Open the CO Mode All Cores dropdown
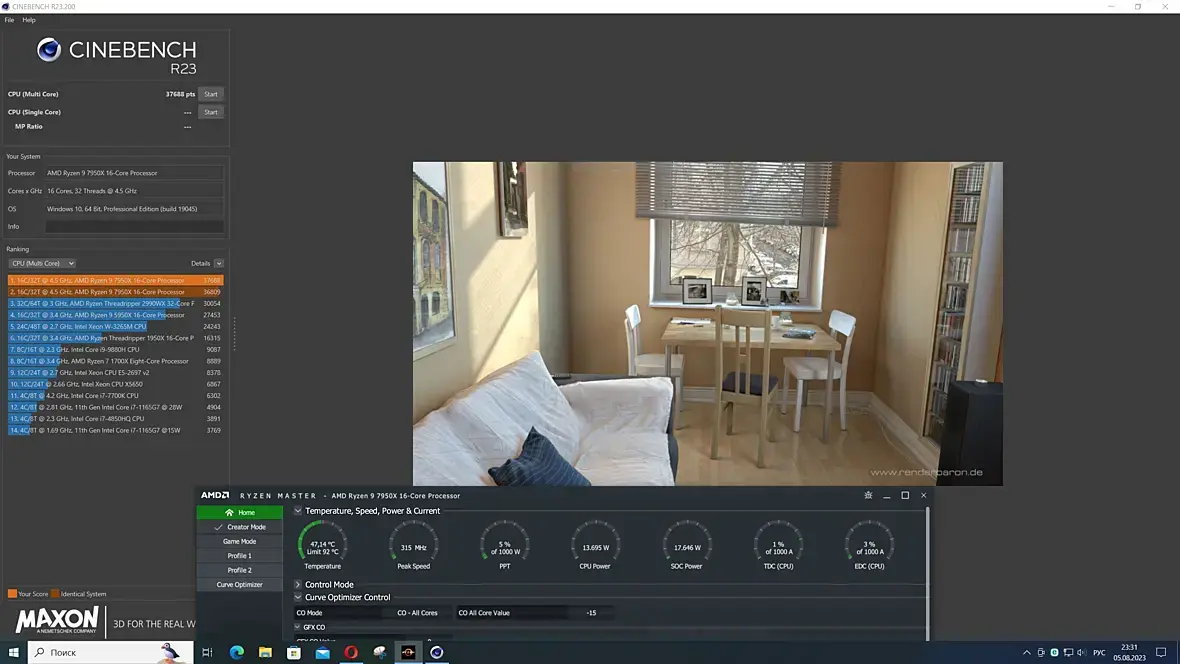 [418, 613]
